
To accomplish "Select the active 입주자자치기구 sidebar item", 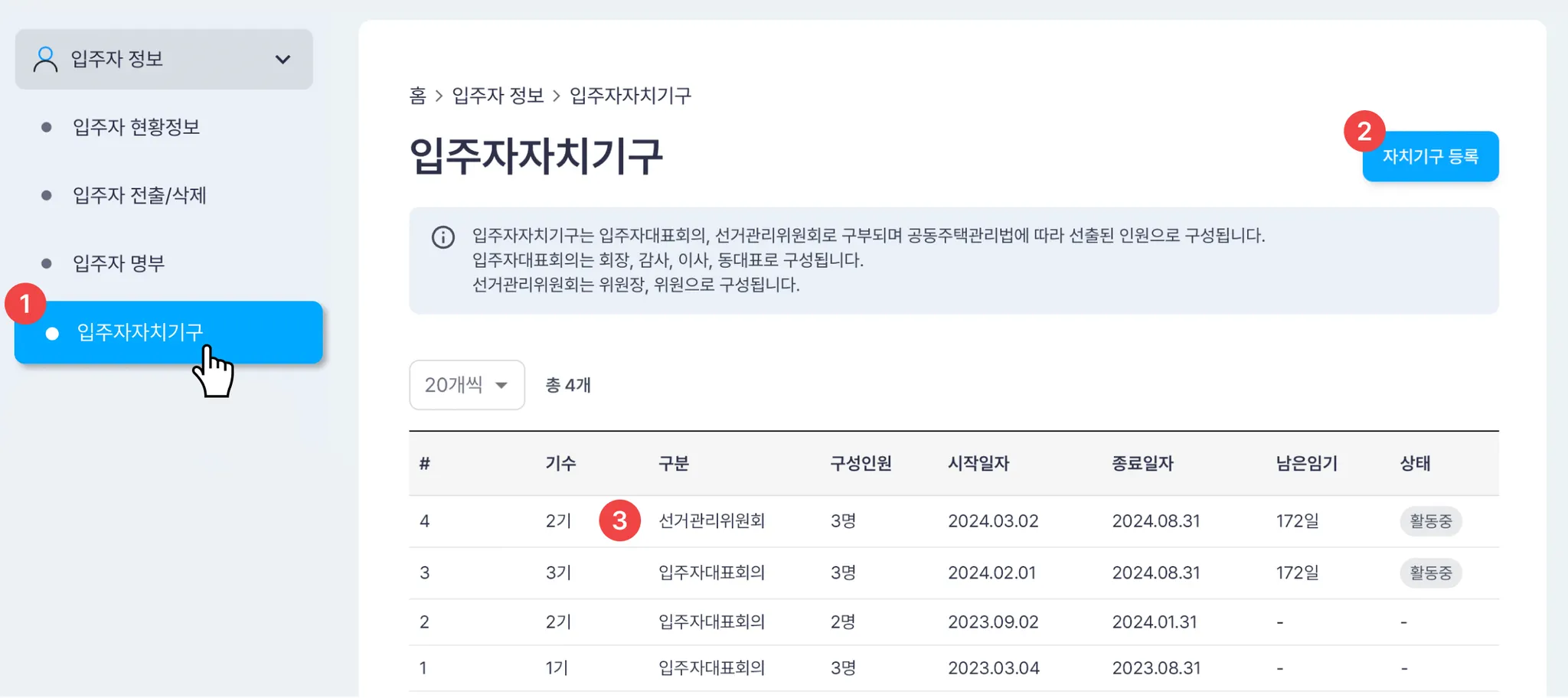I will point(139,332).
